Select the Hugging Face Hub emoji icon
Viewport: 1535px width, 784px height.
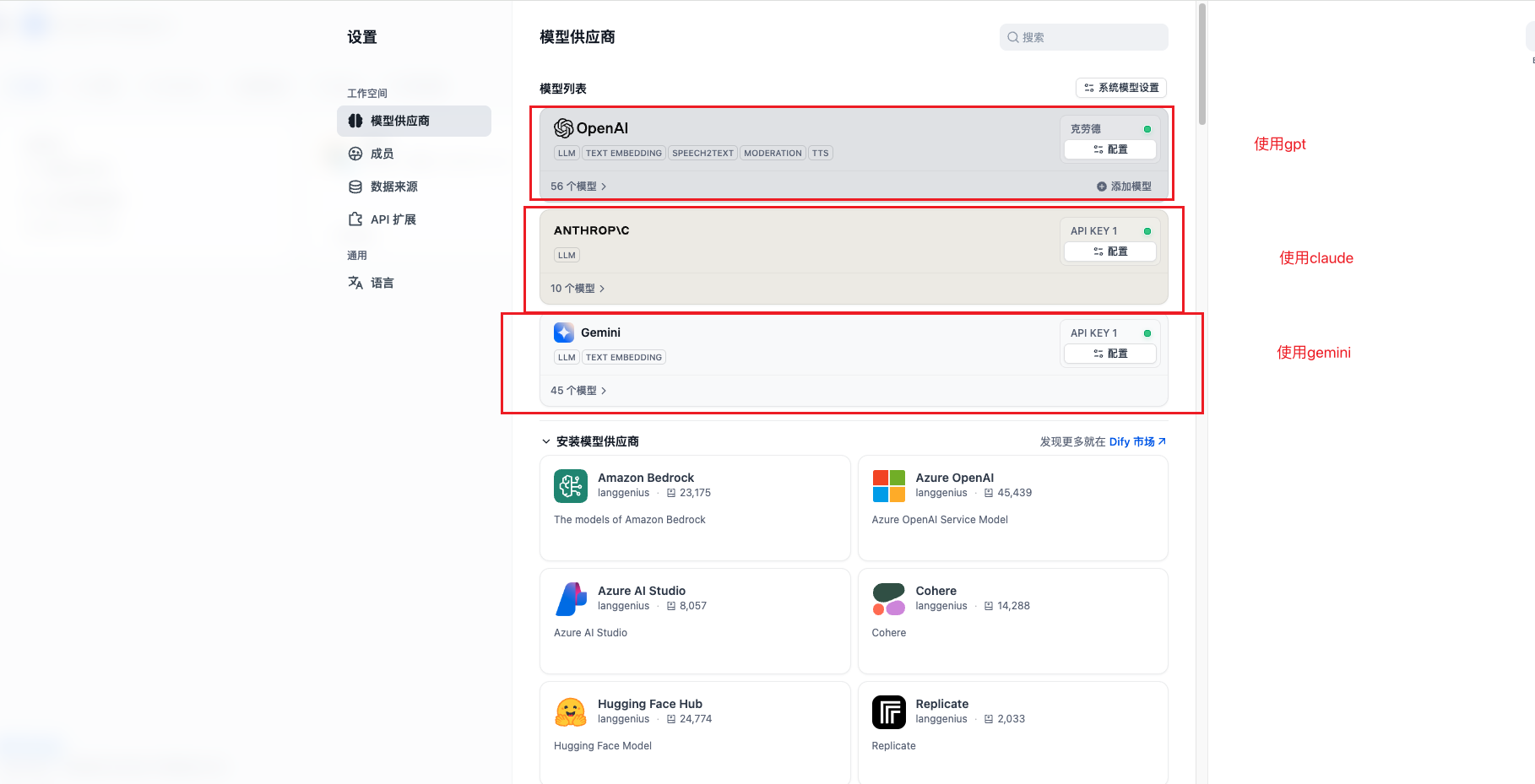(570, 712)
